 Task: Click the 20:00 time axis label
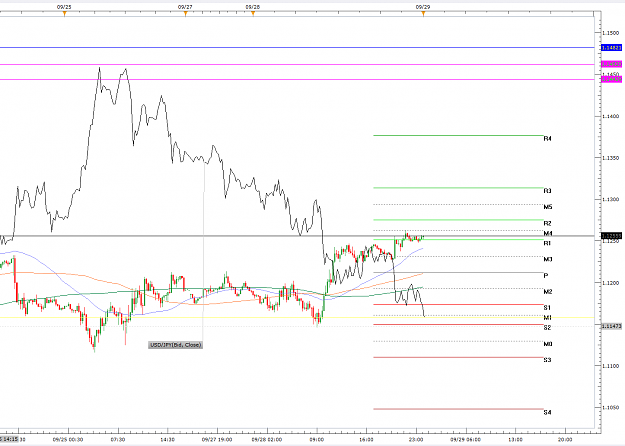coord(565,440)
